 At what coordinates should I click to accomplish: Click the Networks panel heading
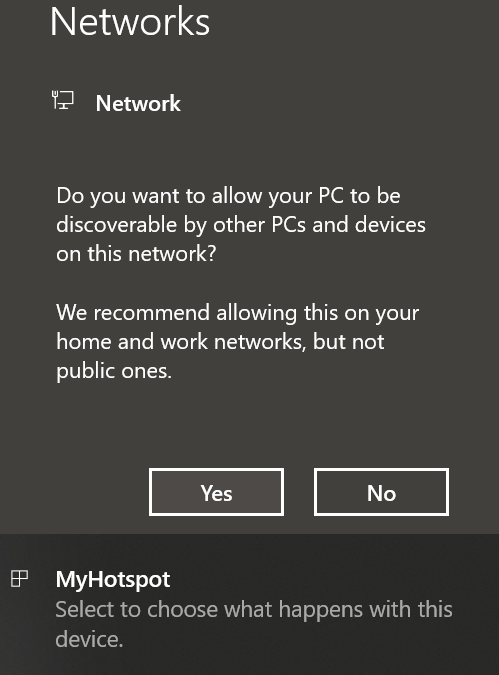coord(130,22)
